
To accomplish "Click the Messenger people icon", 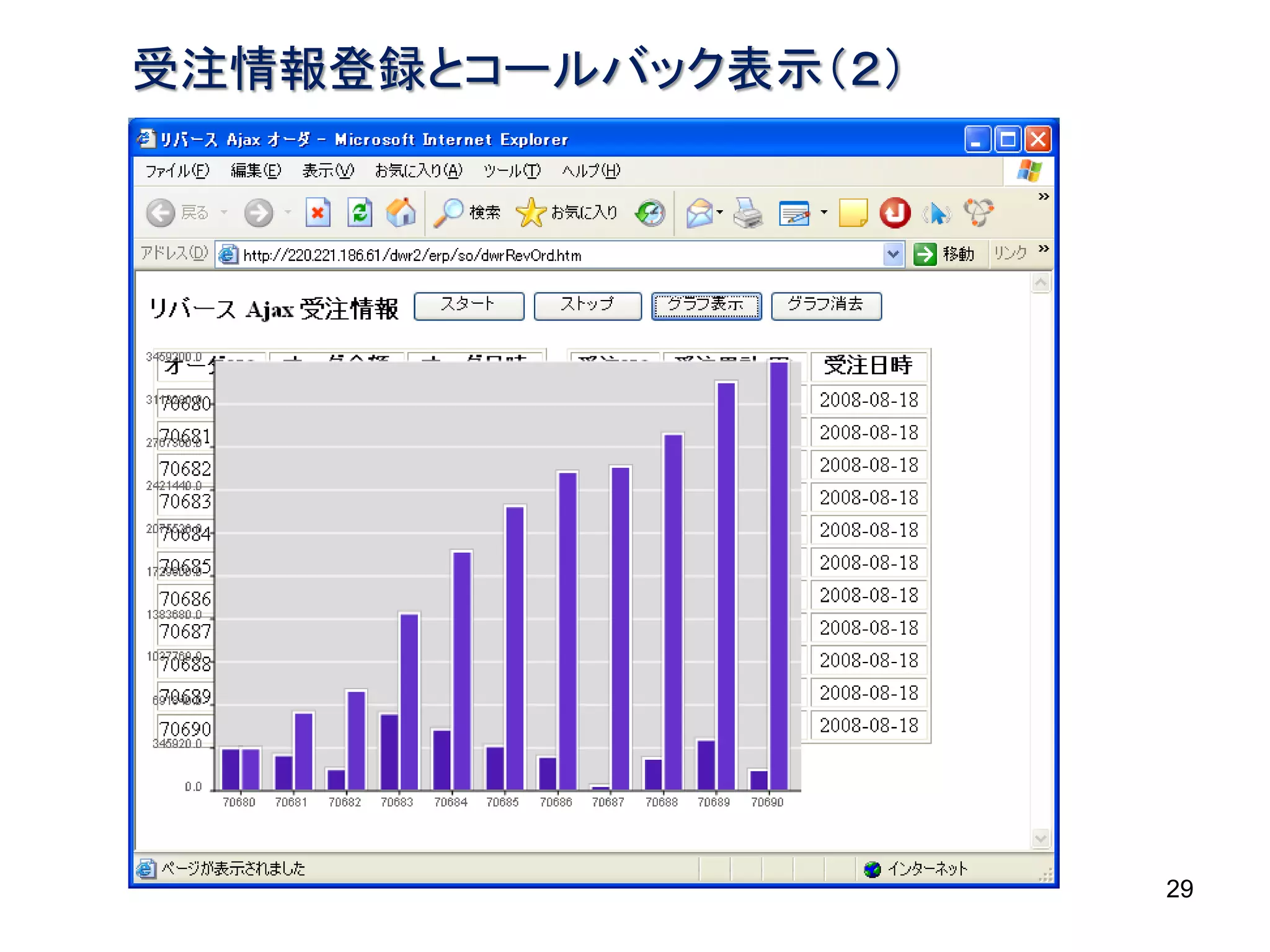I will 979,213.
